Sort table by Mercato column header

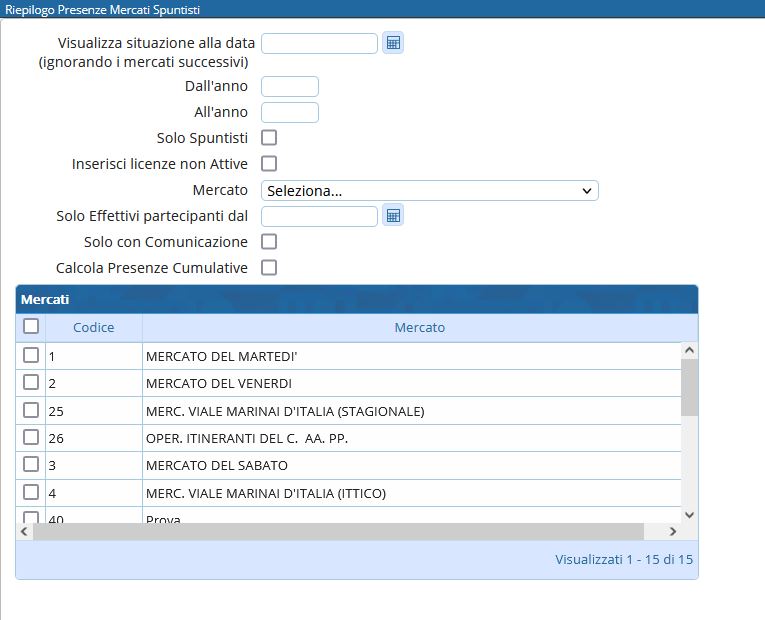tap(419, 328)
